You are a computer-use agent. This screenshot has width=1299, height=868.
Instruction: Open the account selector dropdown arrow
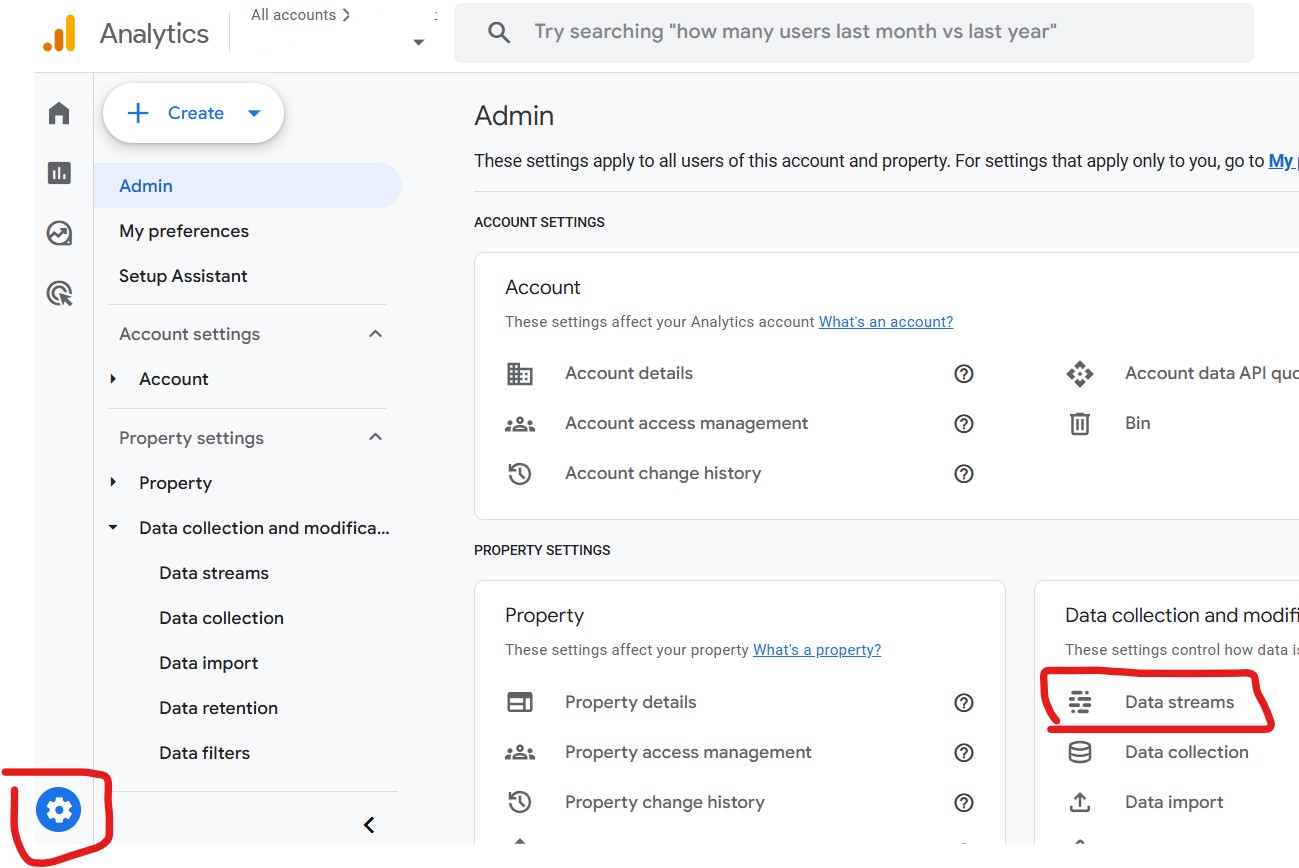click(419, 42)
